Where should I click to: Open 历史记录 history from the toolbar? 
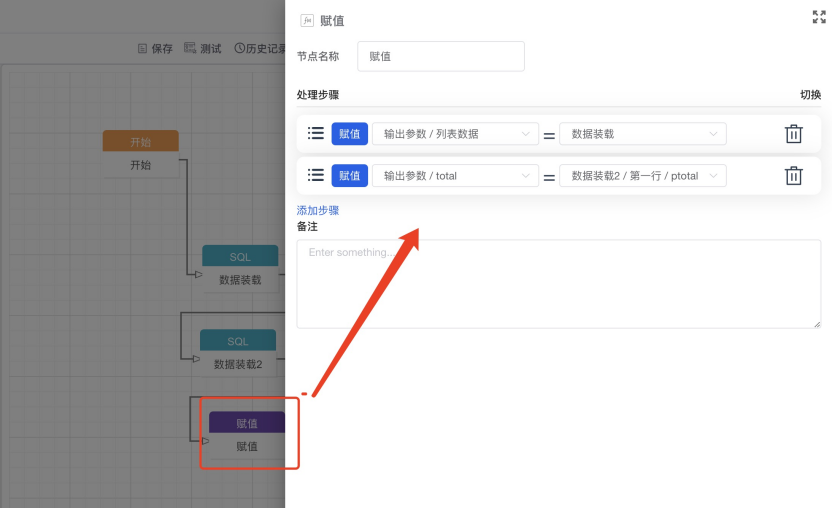259,48
